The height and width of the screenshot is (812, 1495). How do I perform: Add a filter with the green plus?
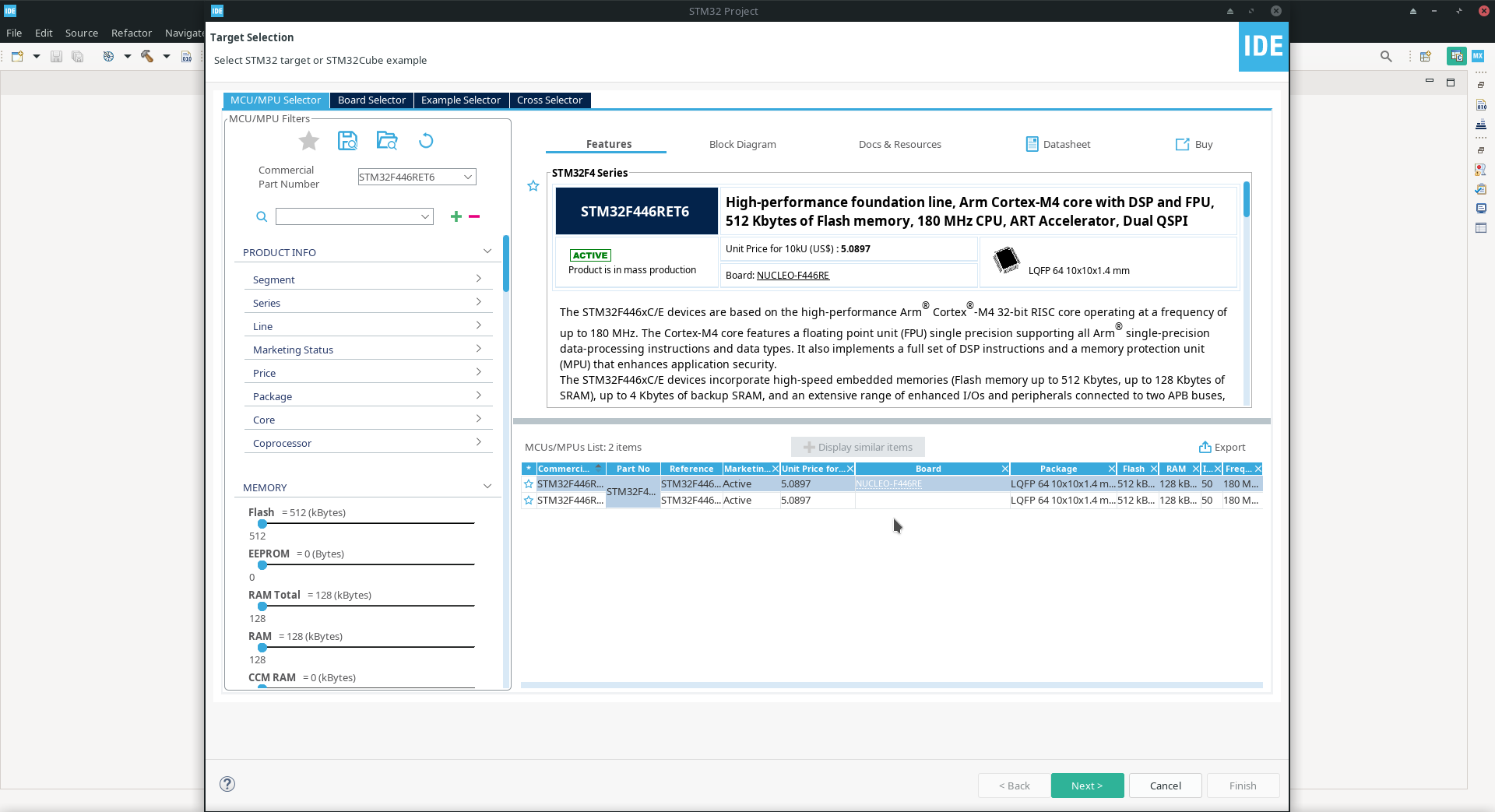(456, 216)
